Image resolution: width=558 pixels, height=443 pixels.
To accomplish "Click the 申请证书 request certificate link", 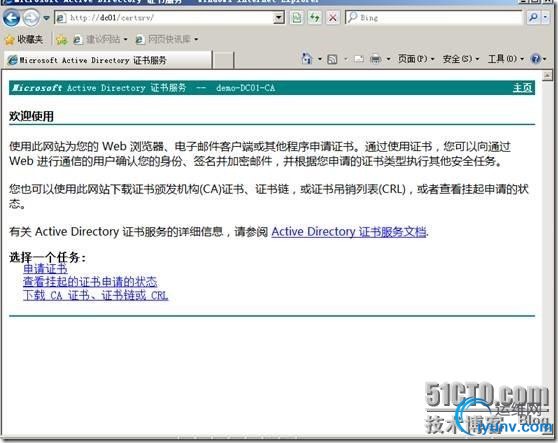I will tap(45, 268).
